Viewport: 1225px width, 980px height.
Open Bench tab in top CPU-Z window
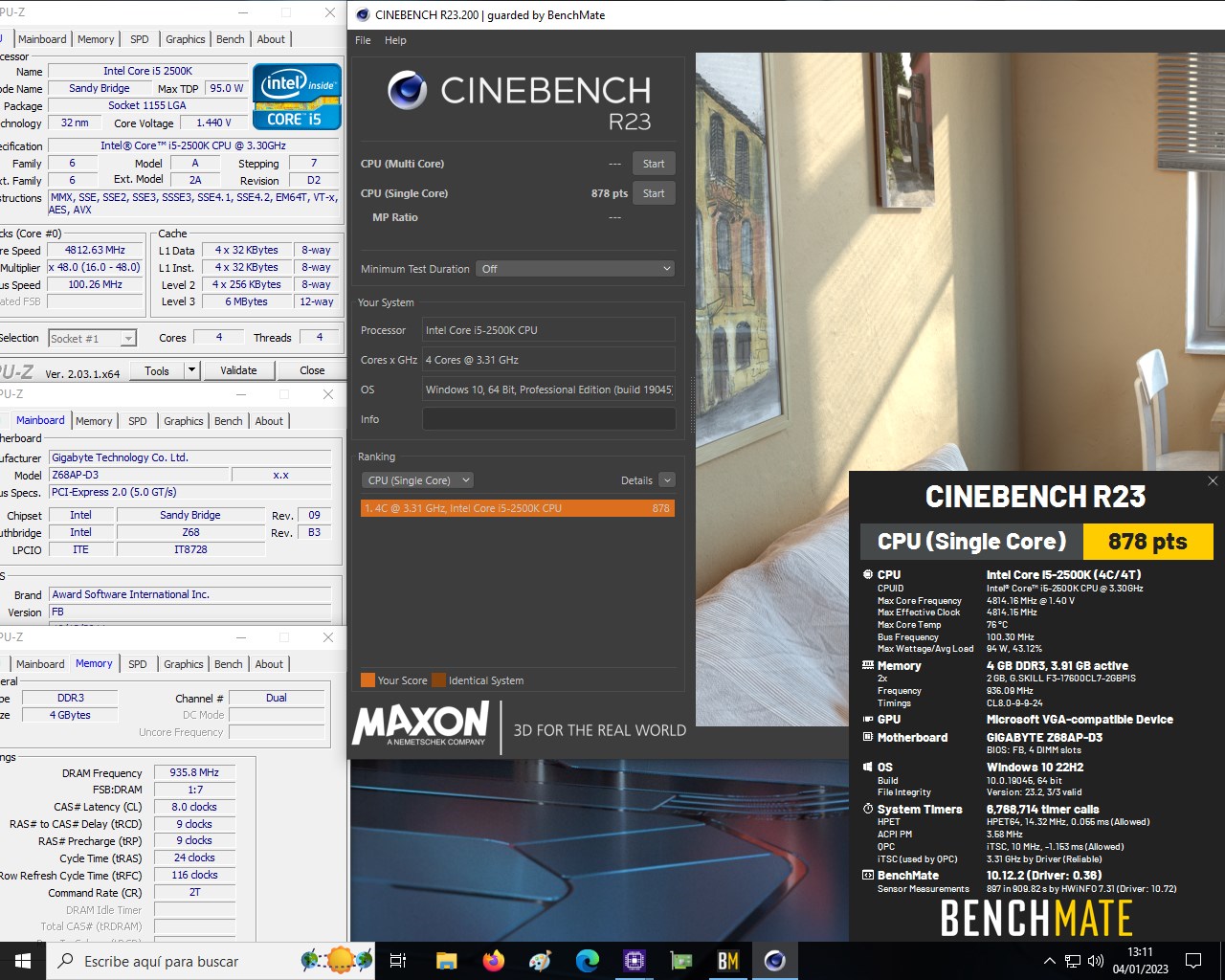pos(231,39)
